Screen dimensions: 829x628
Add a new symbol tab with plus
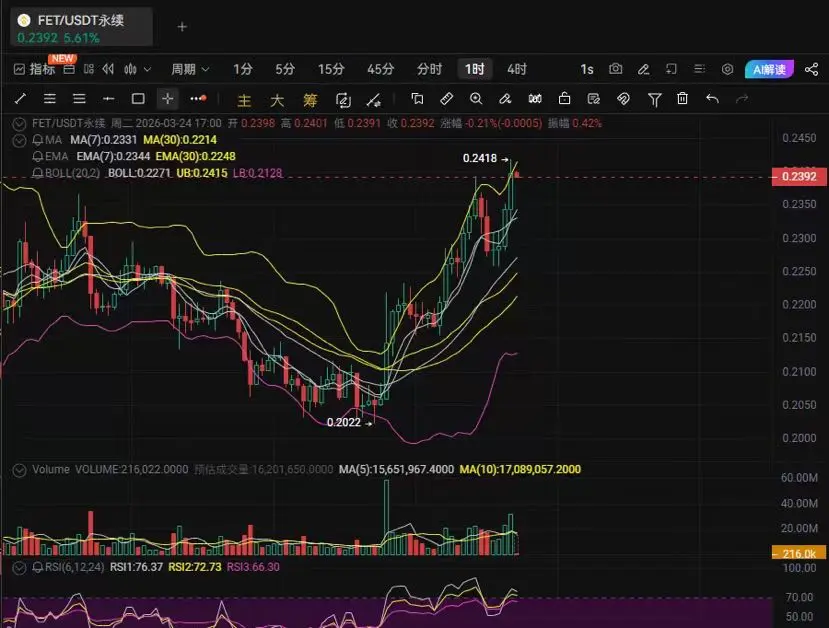[182, 27]
